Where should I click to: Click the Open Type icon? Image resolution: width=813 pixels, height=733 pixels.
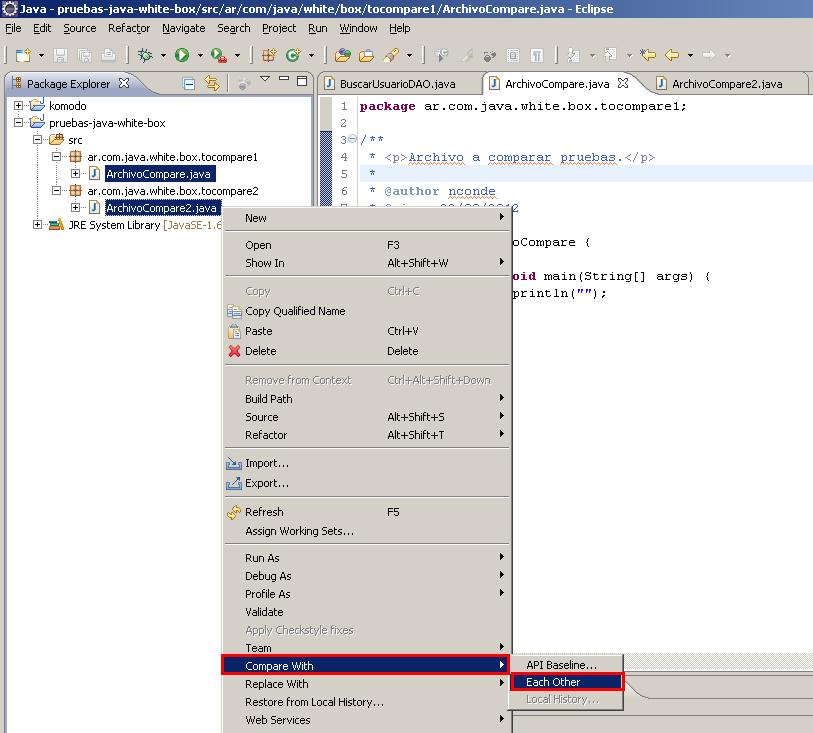(342, 55)
